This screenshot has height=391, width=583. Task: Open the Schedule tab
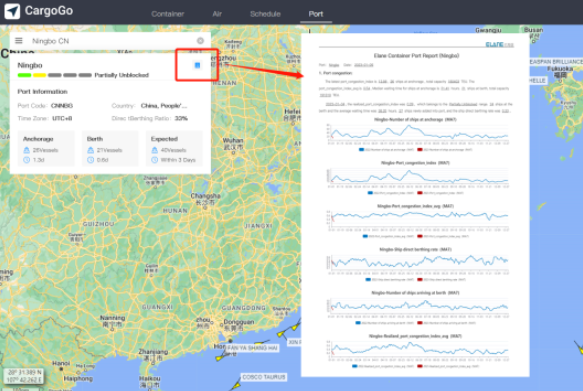(x=265, y=14)
